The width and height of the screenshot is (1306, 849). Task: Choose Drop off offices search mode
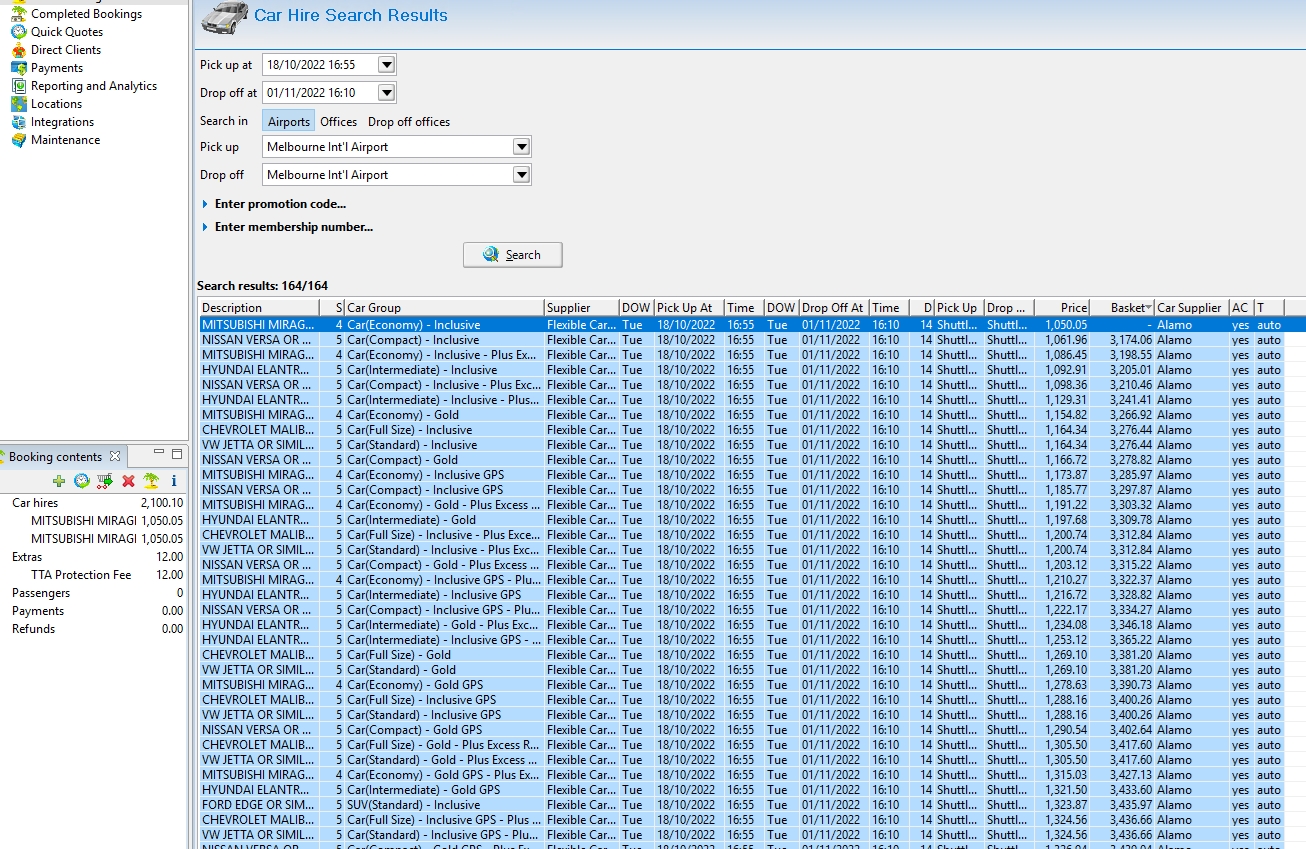[x=409, y=122]
